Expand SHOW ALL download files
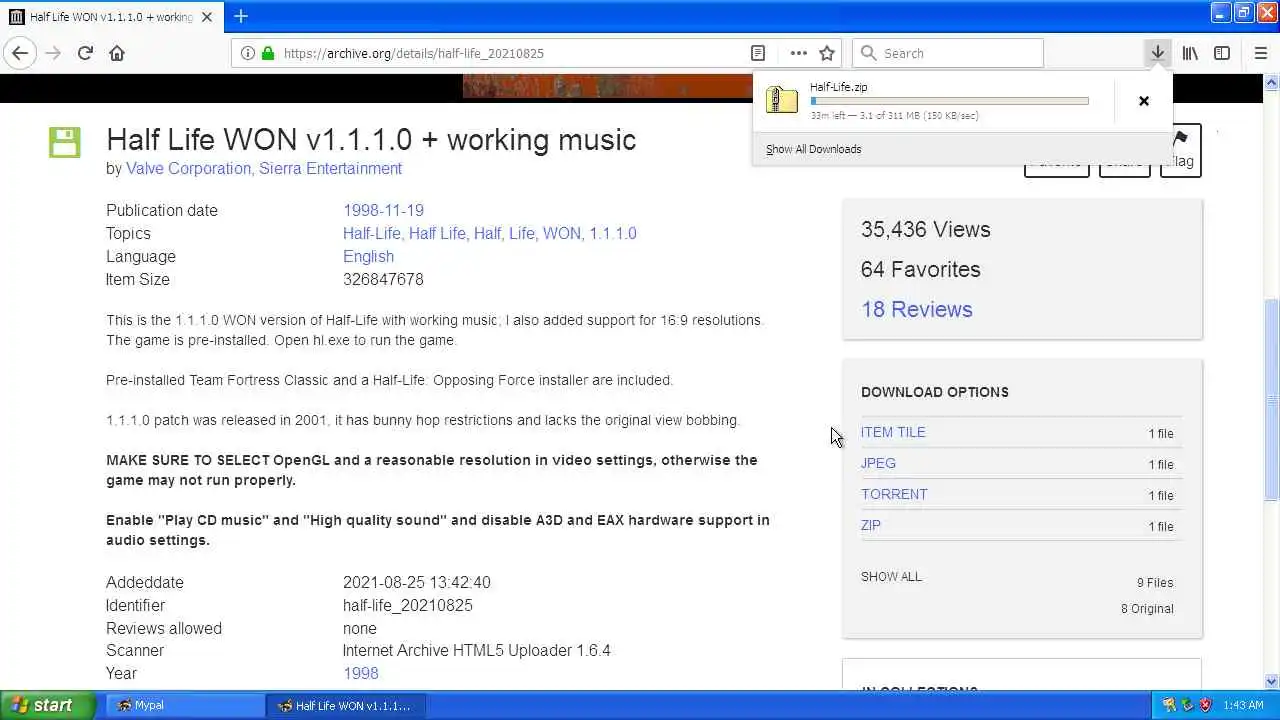The height and width of the screenshot is (720, 1280). tap(891, 576)
